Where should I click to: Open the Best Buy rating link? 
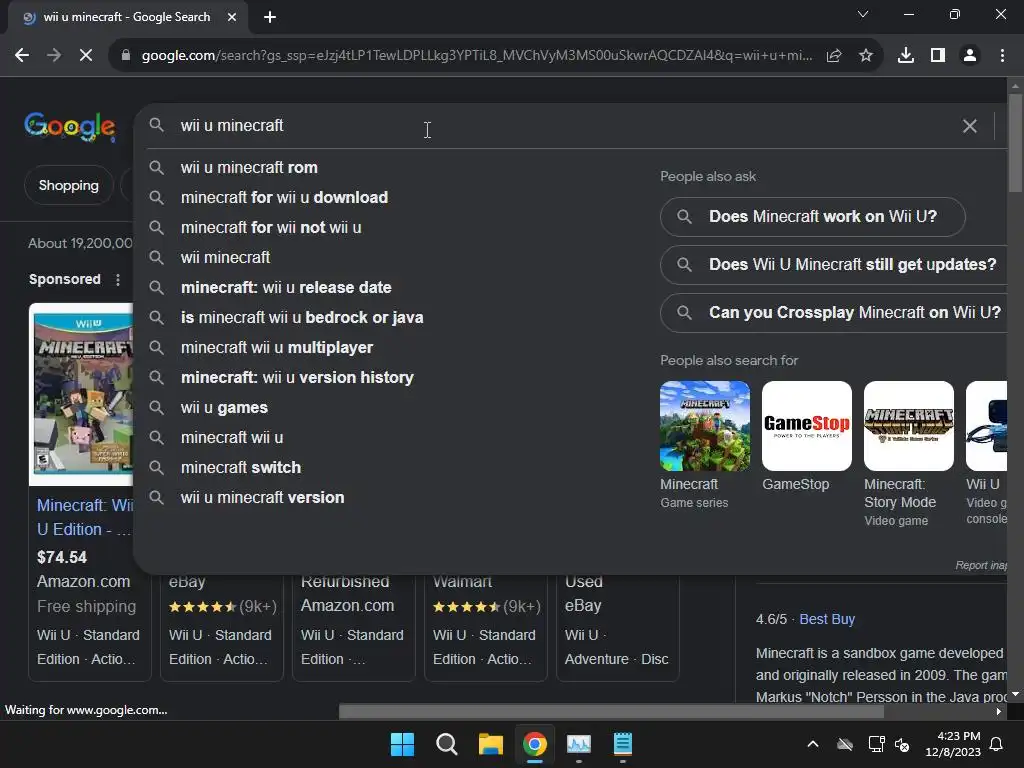pyautogui.click(x=827, y=619)
